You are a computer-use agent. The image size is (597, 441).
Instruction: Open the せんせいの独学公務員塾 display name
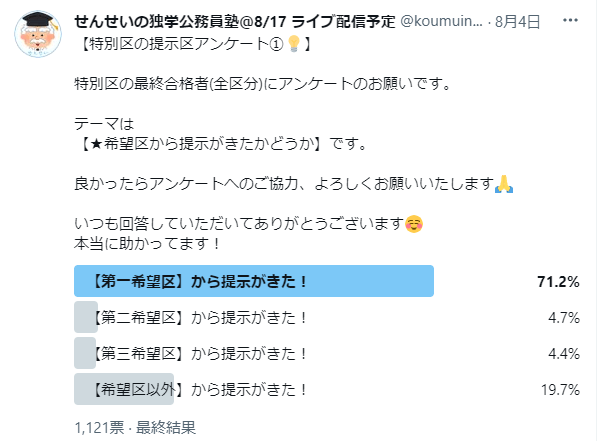click(x=235, y=21)
